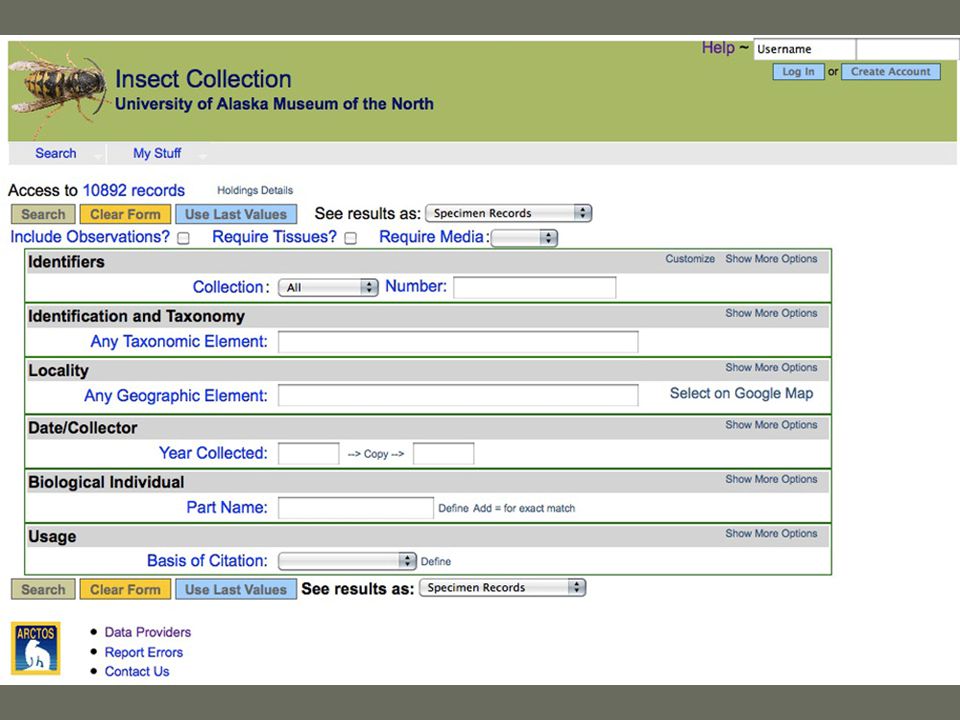
Task: Click the top Clear Form button
Action: (x=125, y=214)
